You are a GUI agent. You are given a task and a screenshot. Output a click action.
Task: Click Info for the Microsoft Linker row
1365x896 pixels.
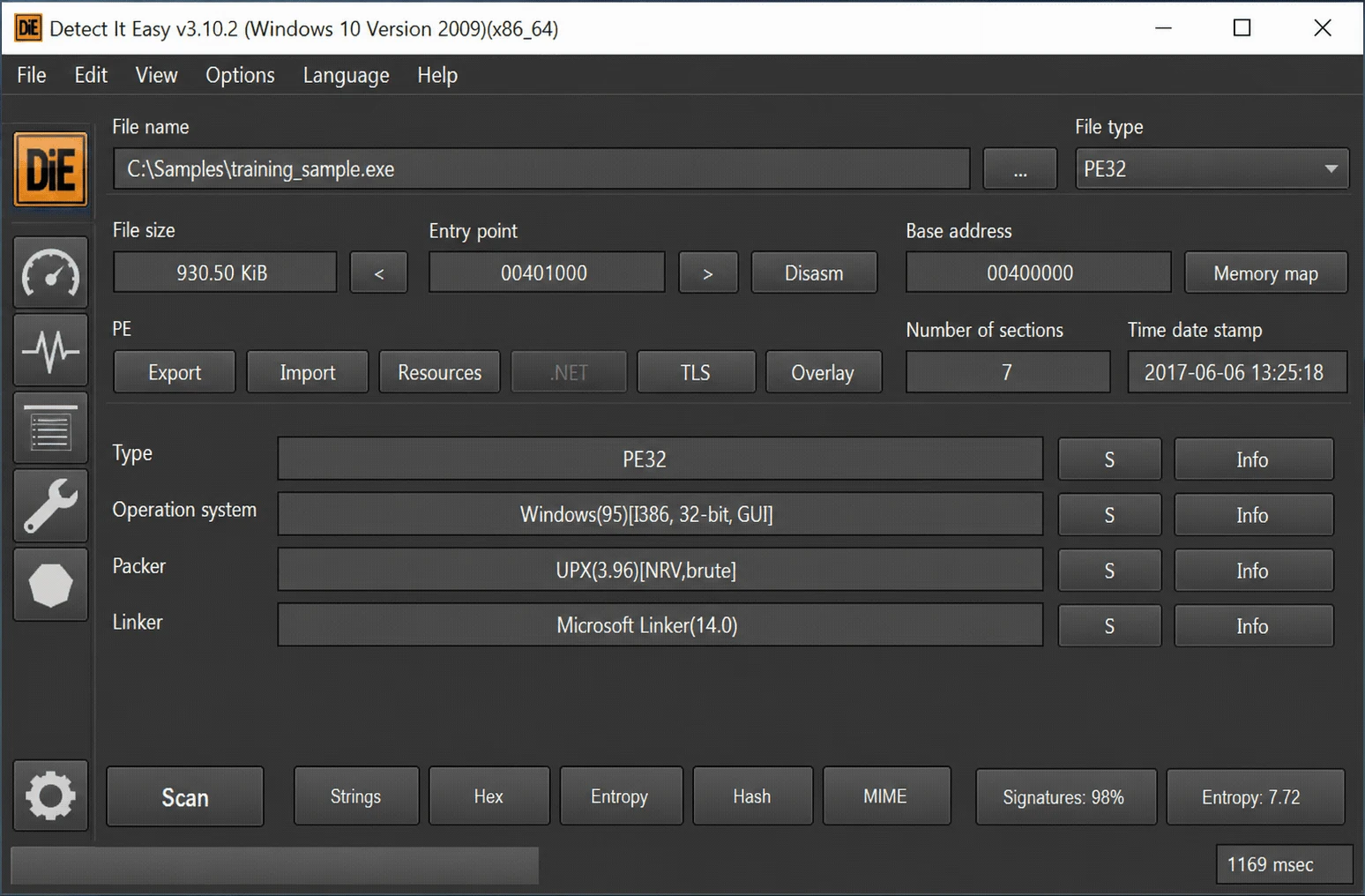pyautogui.click(x=1253, y=626)
